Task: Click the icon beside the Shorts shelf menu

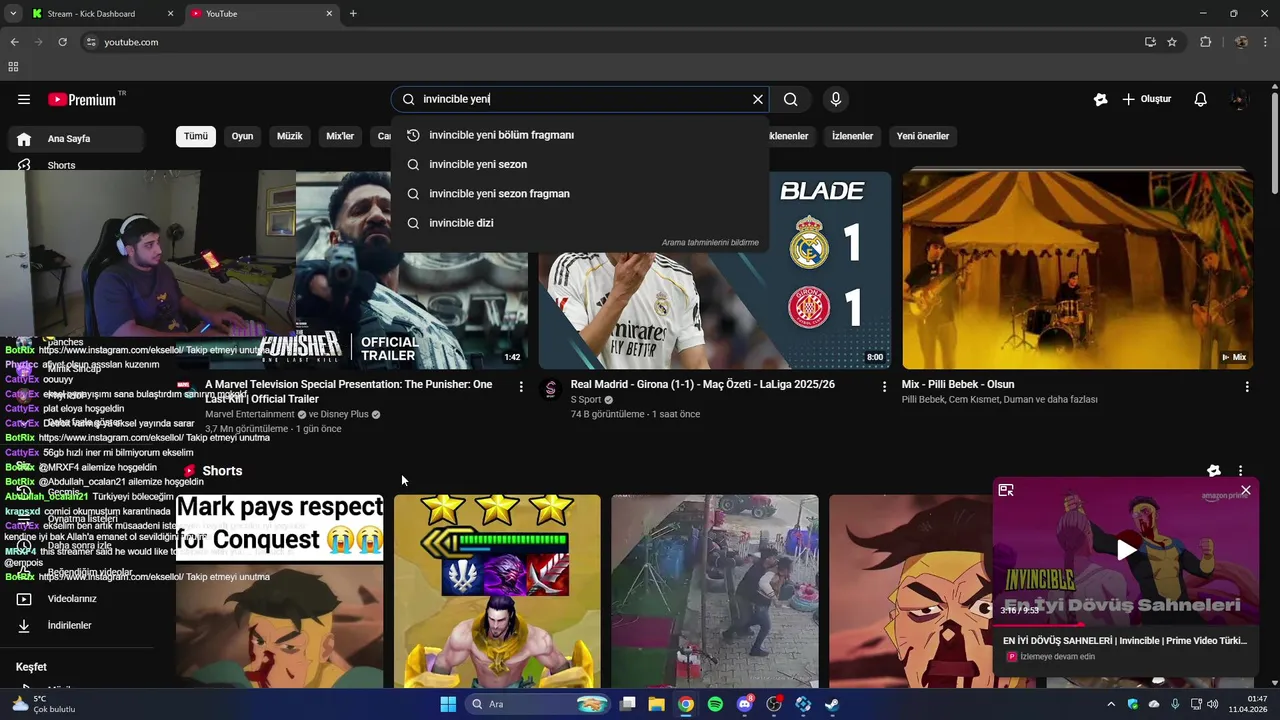Action: (1214, 471)
